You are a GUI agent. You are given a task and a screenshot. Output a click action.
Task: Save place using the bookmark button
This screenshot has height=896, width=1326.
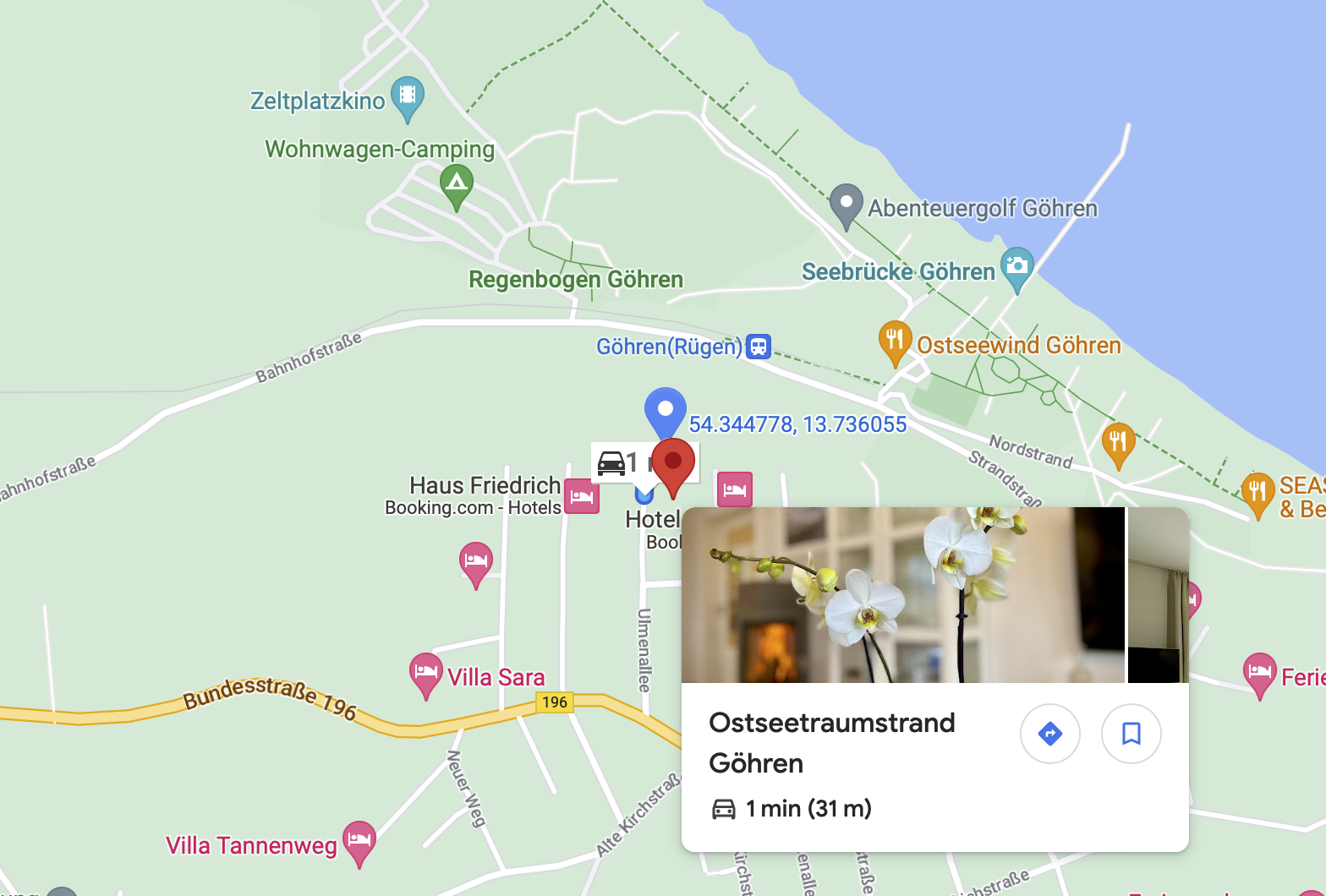[x=1131, y=733]
